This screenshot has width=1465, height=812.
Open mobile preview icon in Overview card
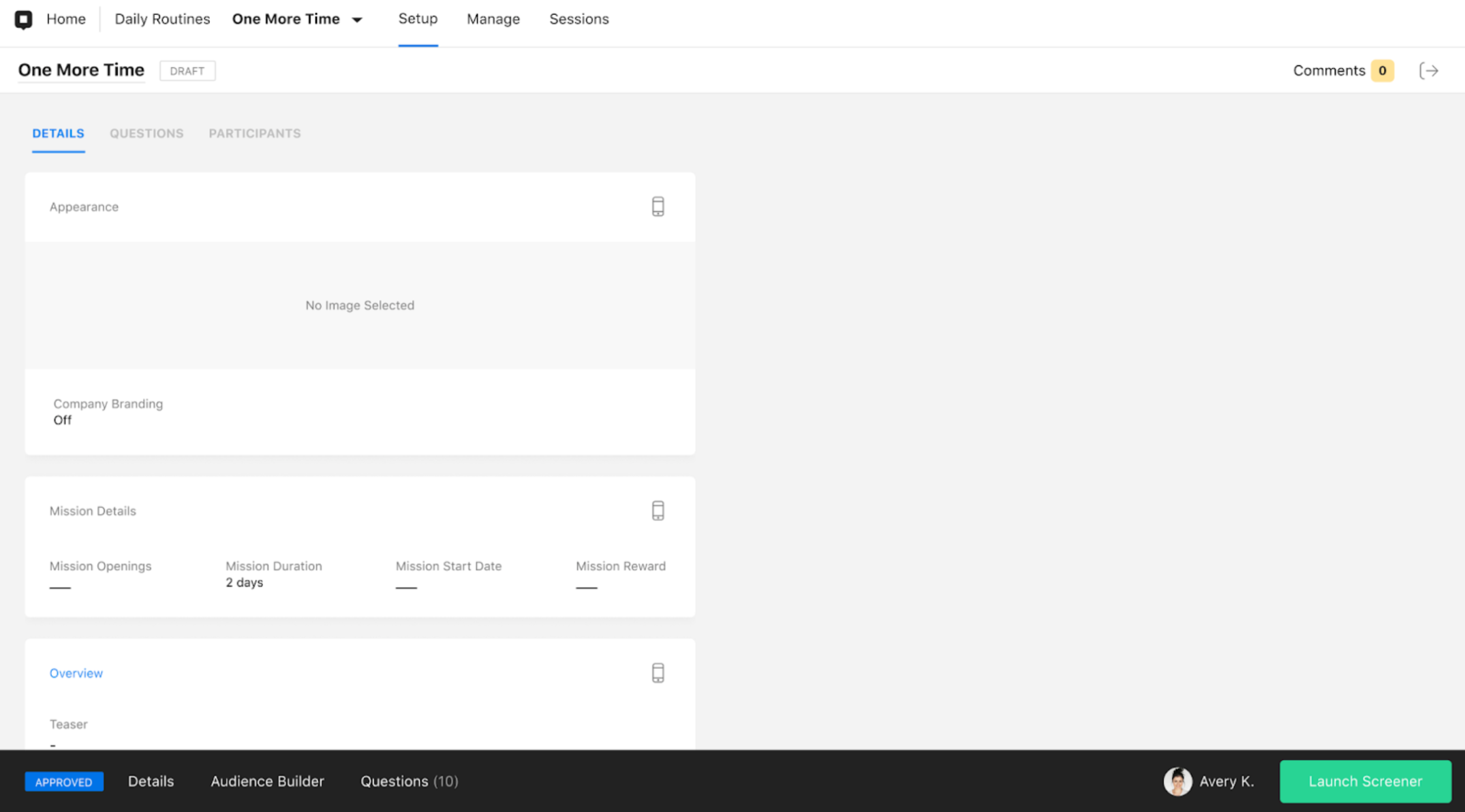658,673
